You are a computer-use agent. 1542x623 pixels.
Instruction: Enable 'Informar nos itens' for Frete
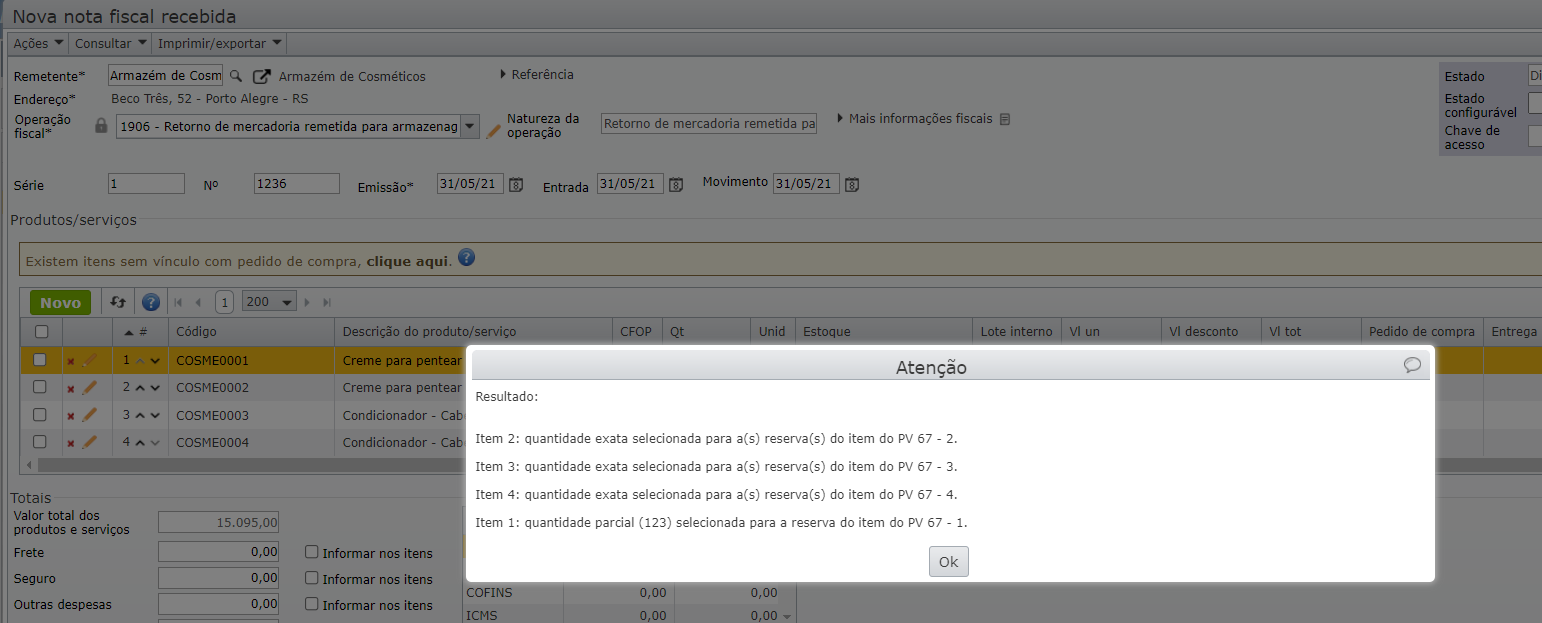point(312,552)
